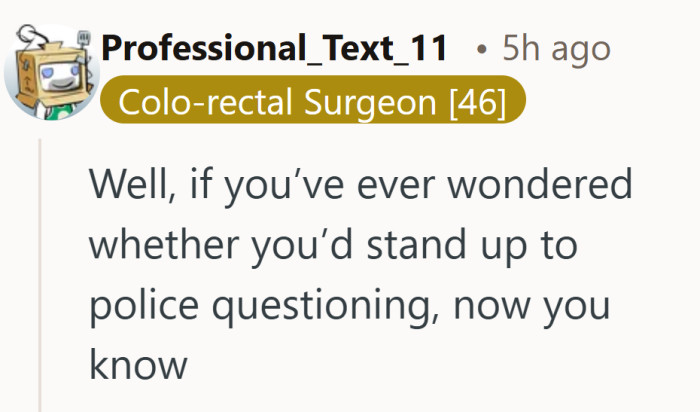Open the Professional_Text_11 profile link

[275, 47]
